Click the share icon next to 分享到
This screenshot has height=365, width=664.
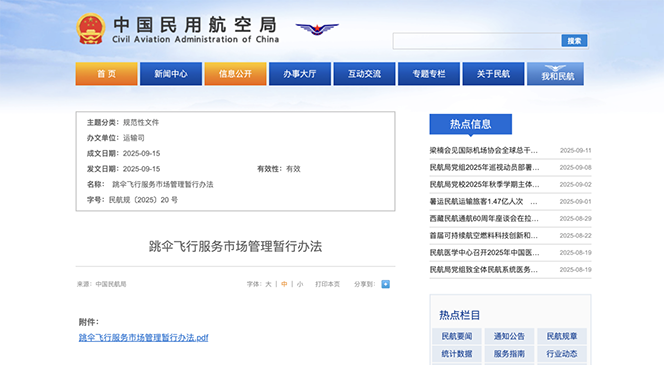(x=385, y=284)
